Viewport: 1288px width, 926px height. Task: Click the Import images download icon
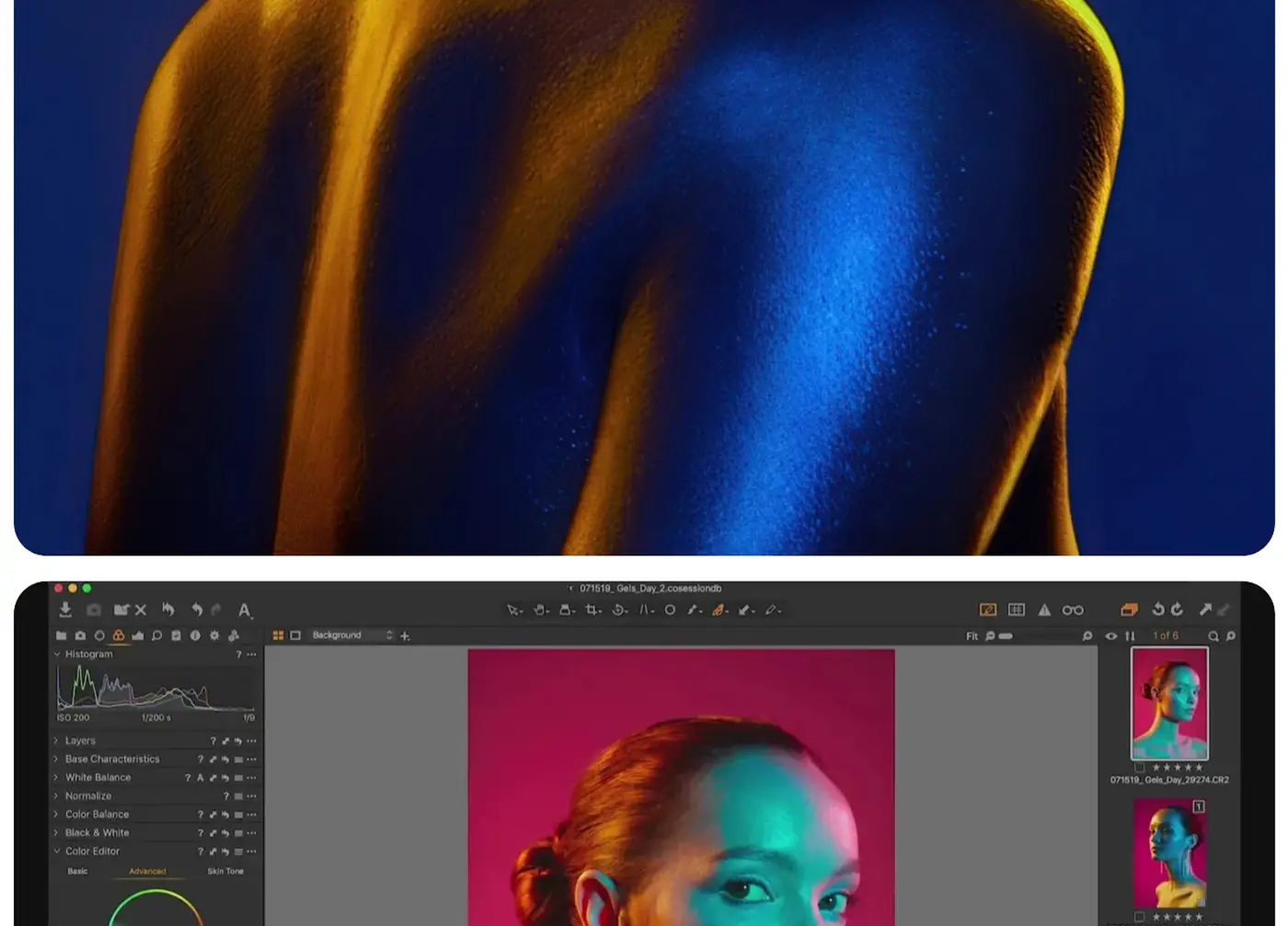(65, 610)
